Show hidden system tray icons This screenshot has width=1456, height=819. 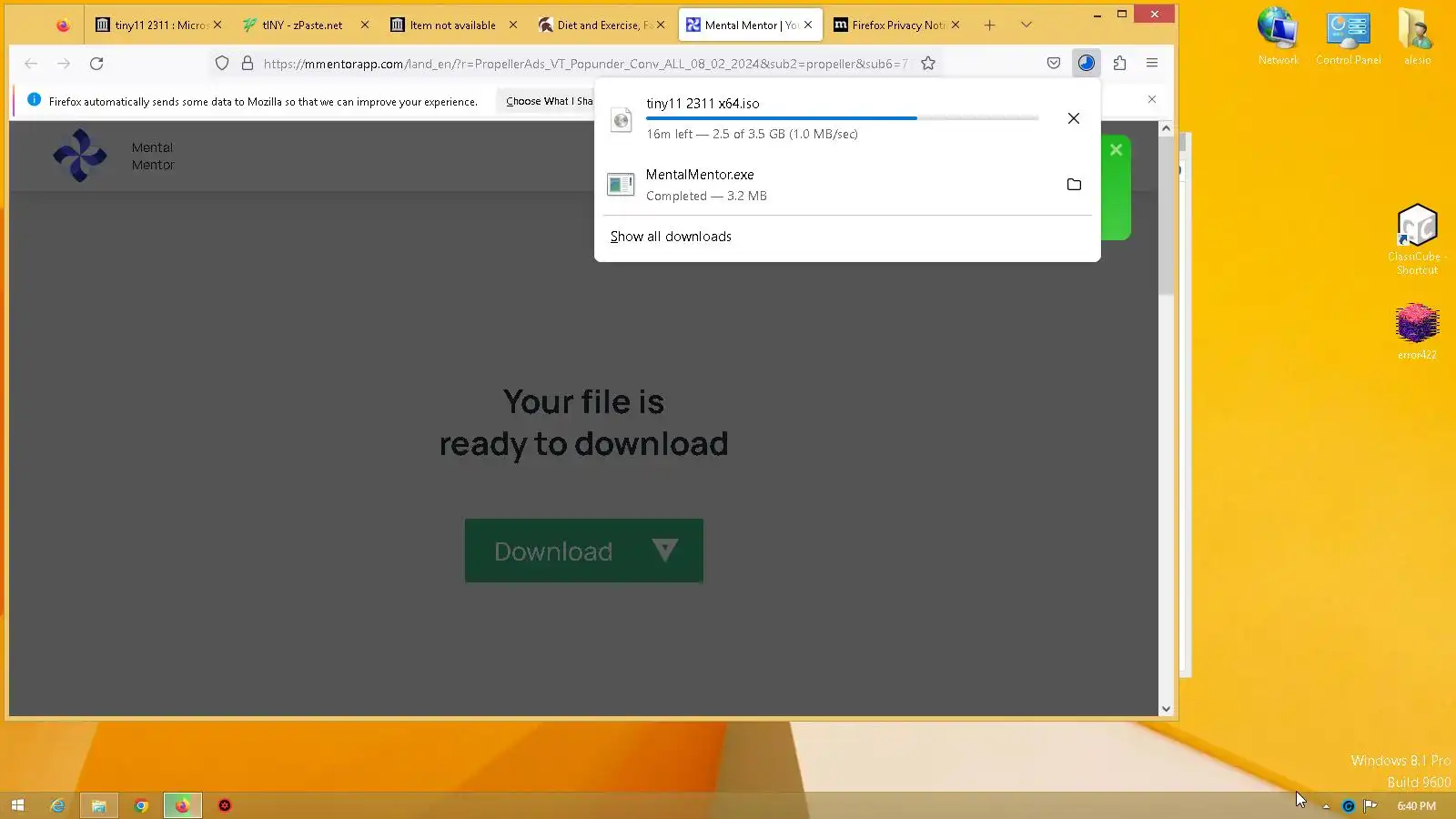1326,806
